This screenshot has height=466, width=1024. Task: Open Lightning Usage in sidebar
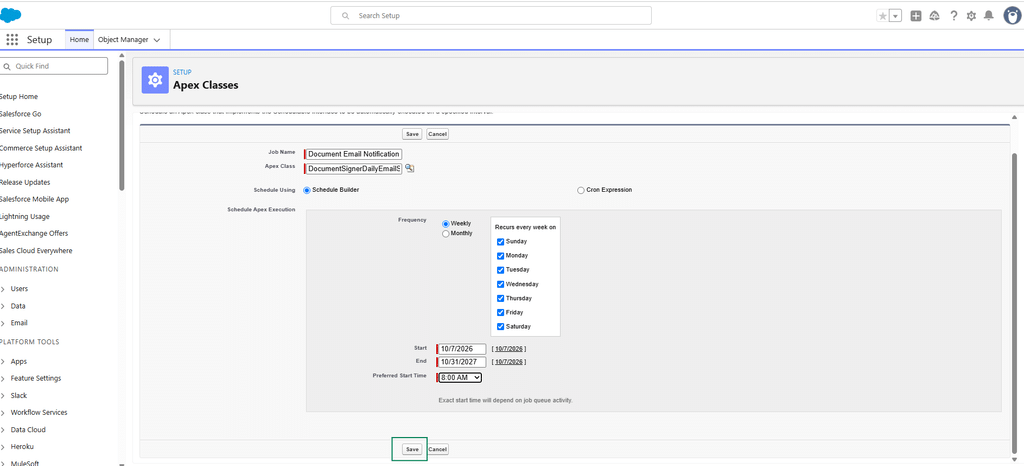click(x=25, y=216)
